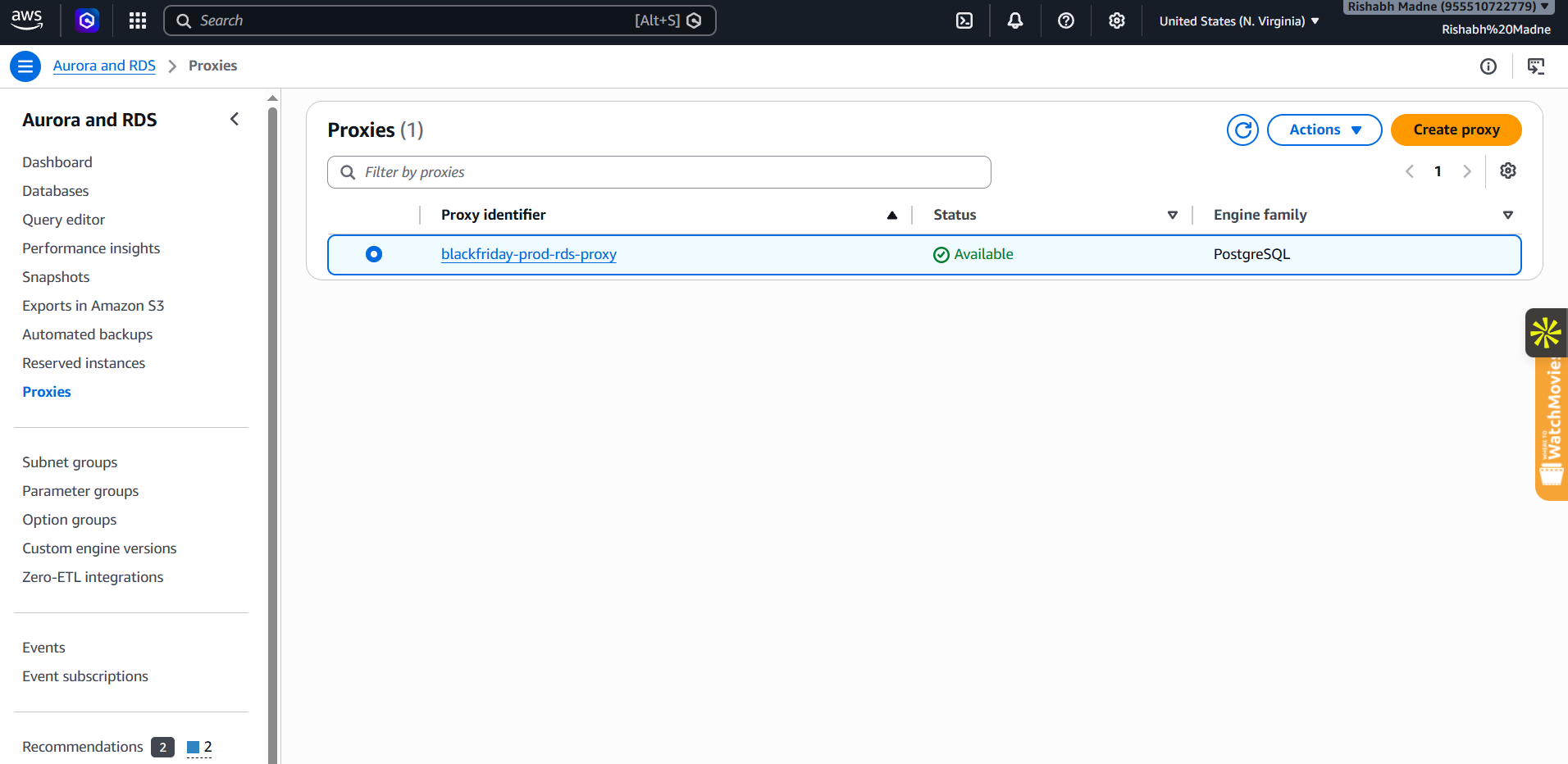Open console settings gear in top bar
The height and width of the screenshot is (764, 1568).
coord(1117,20)
